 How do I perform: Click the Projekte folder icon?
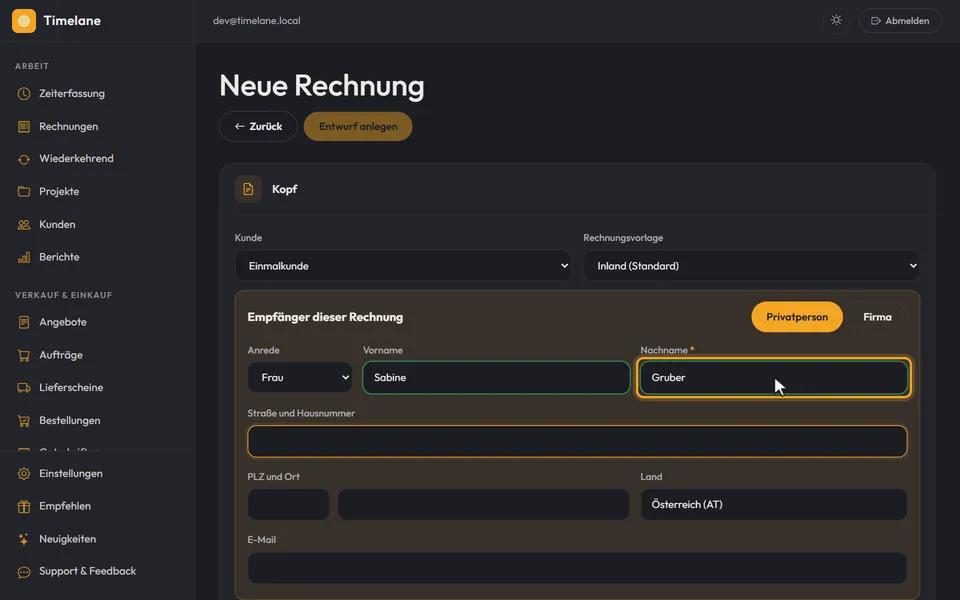pos(24,192)
